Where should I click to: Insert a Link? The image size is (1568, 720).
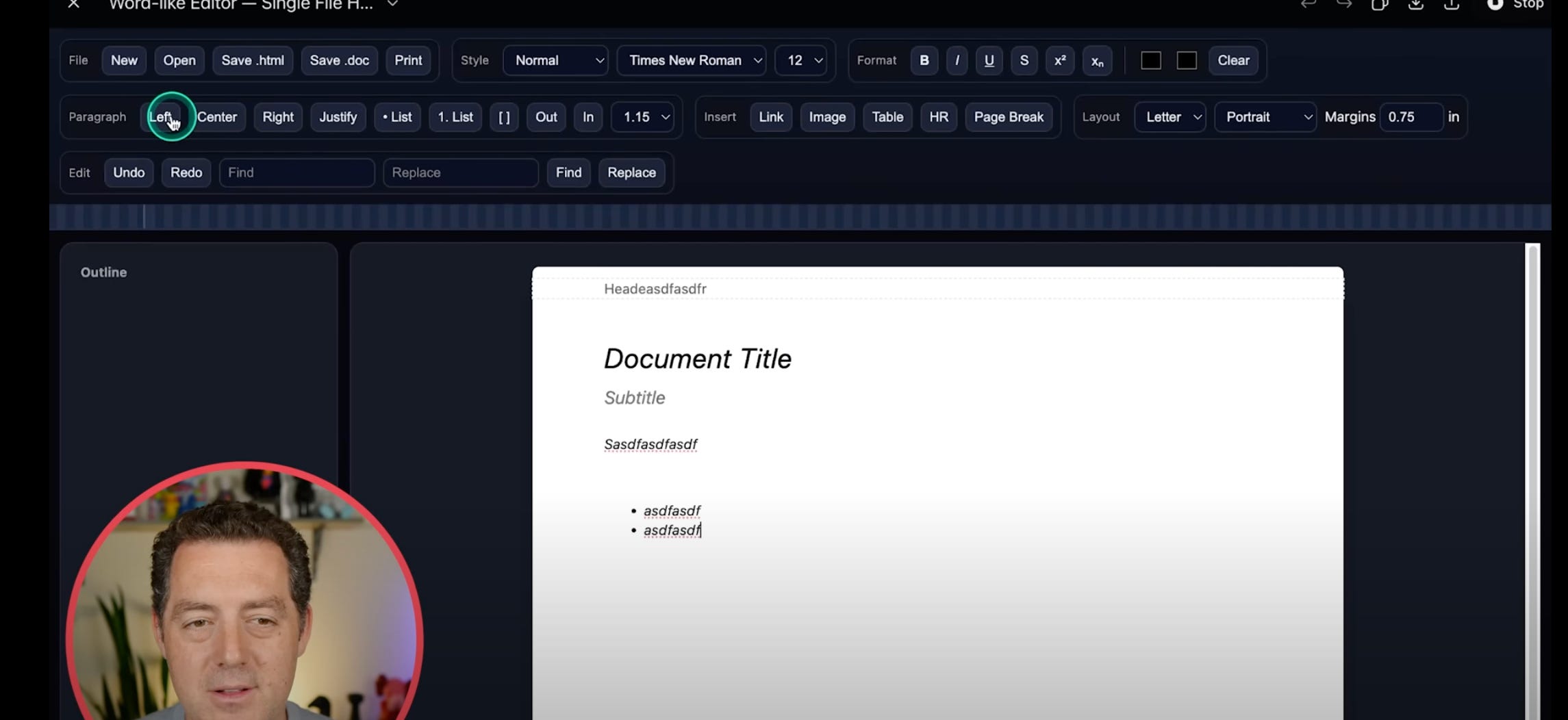tap(771, 117)
